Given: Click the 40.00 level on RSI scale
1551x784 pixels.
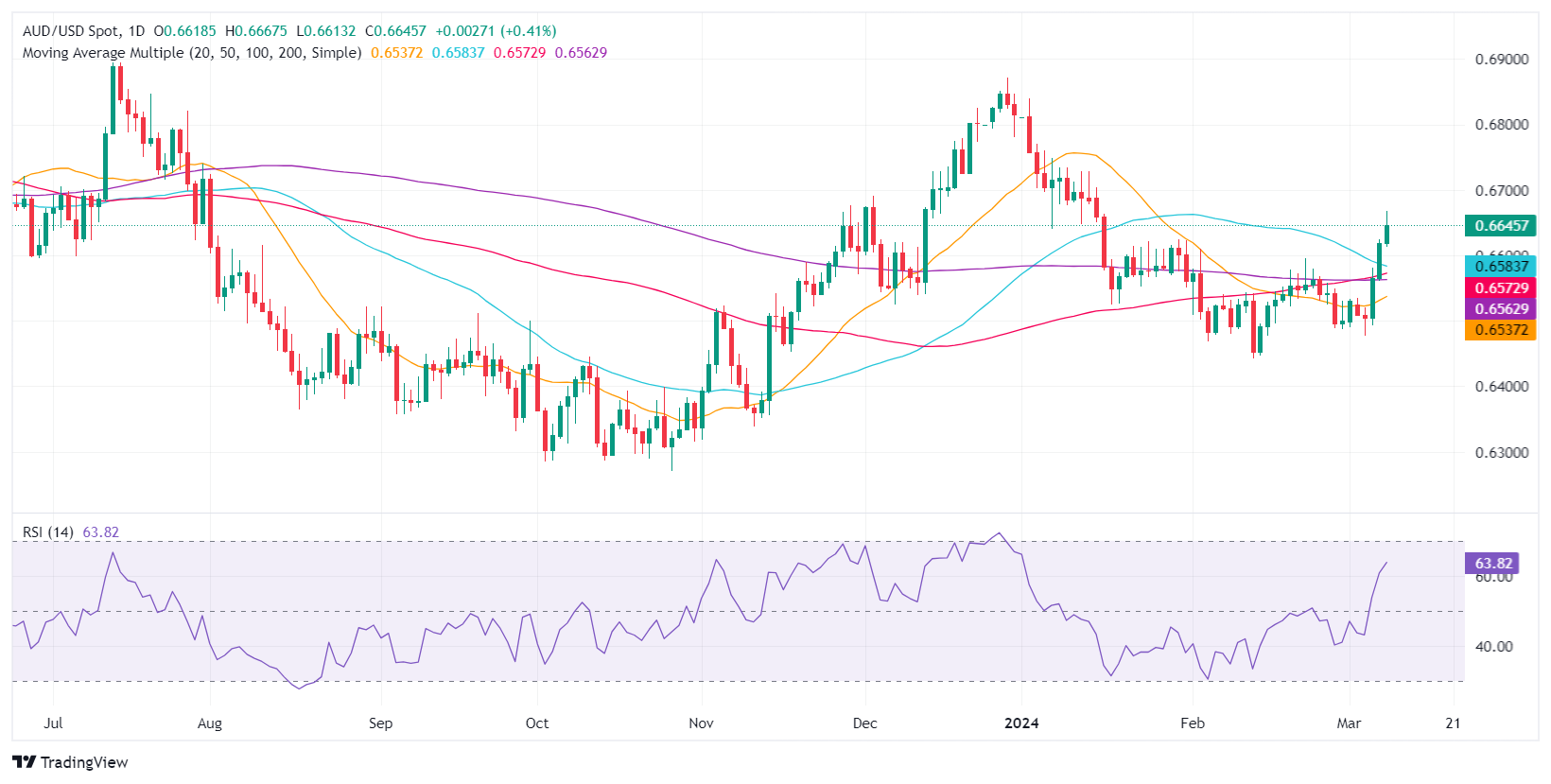Looking at the screenshot, I should [1493, 647].
